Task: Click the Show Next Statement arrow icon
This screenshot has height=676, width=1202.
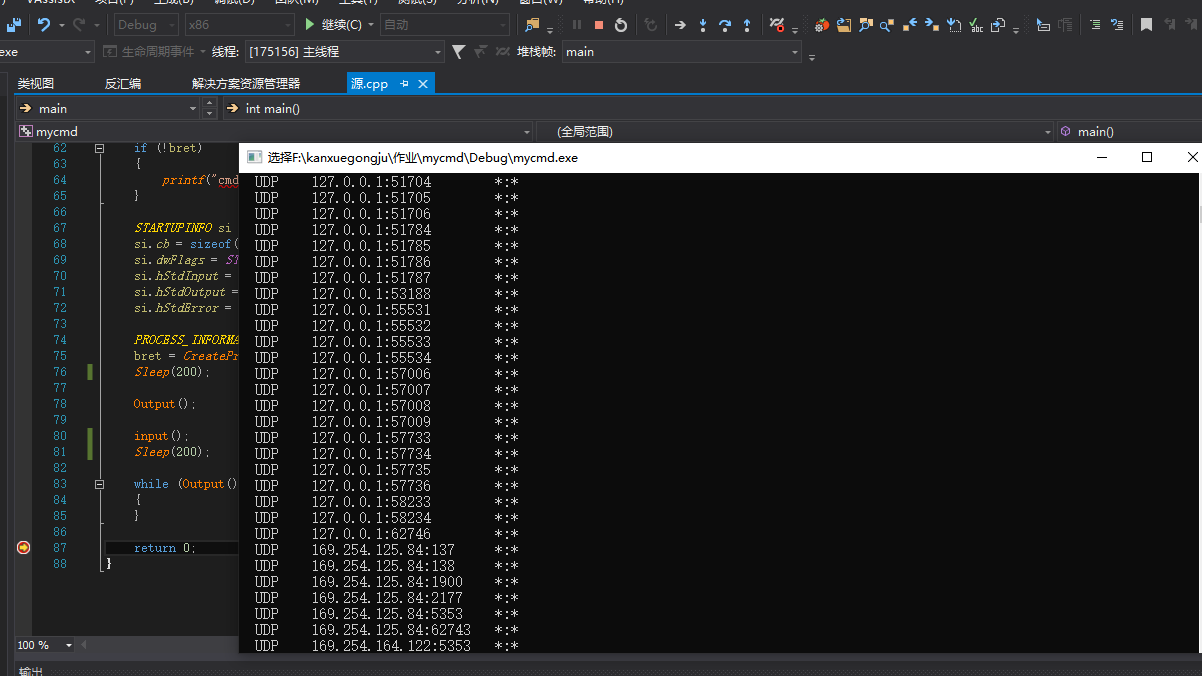Action: pyautogui.click(x=680, y=24)
